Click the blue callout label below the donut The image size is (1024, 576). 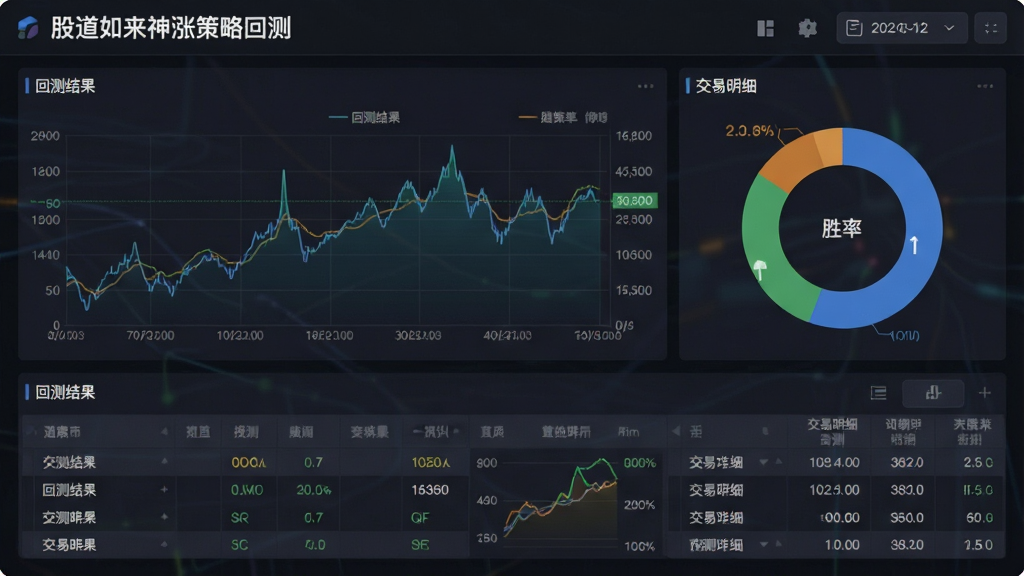(x=904, y=336)
